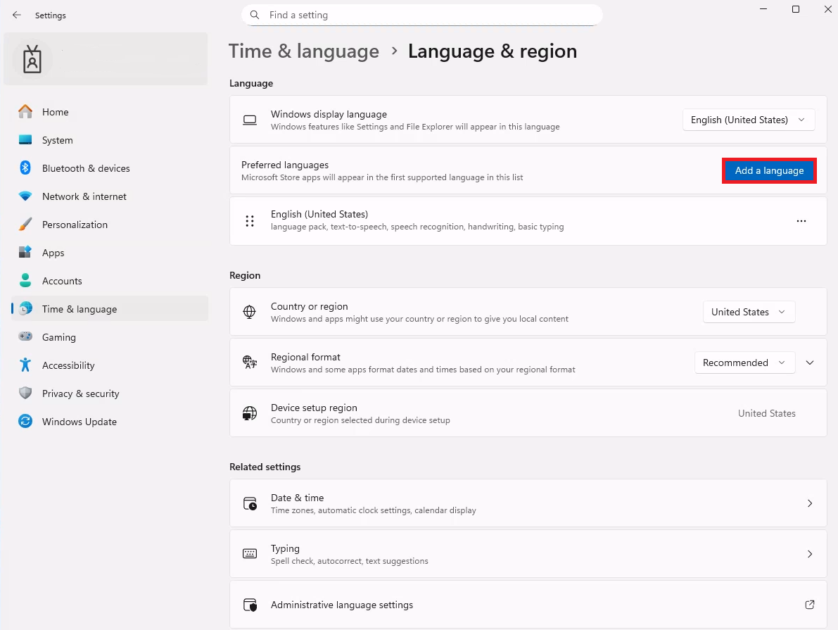838x630 pixels.
Task: Click the Network wifi icon
Action: (x=25, y=196)
